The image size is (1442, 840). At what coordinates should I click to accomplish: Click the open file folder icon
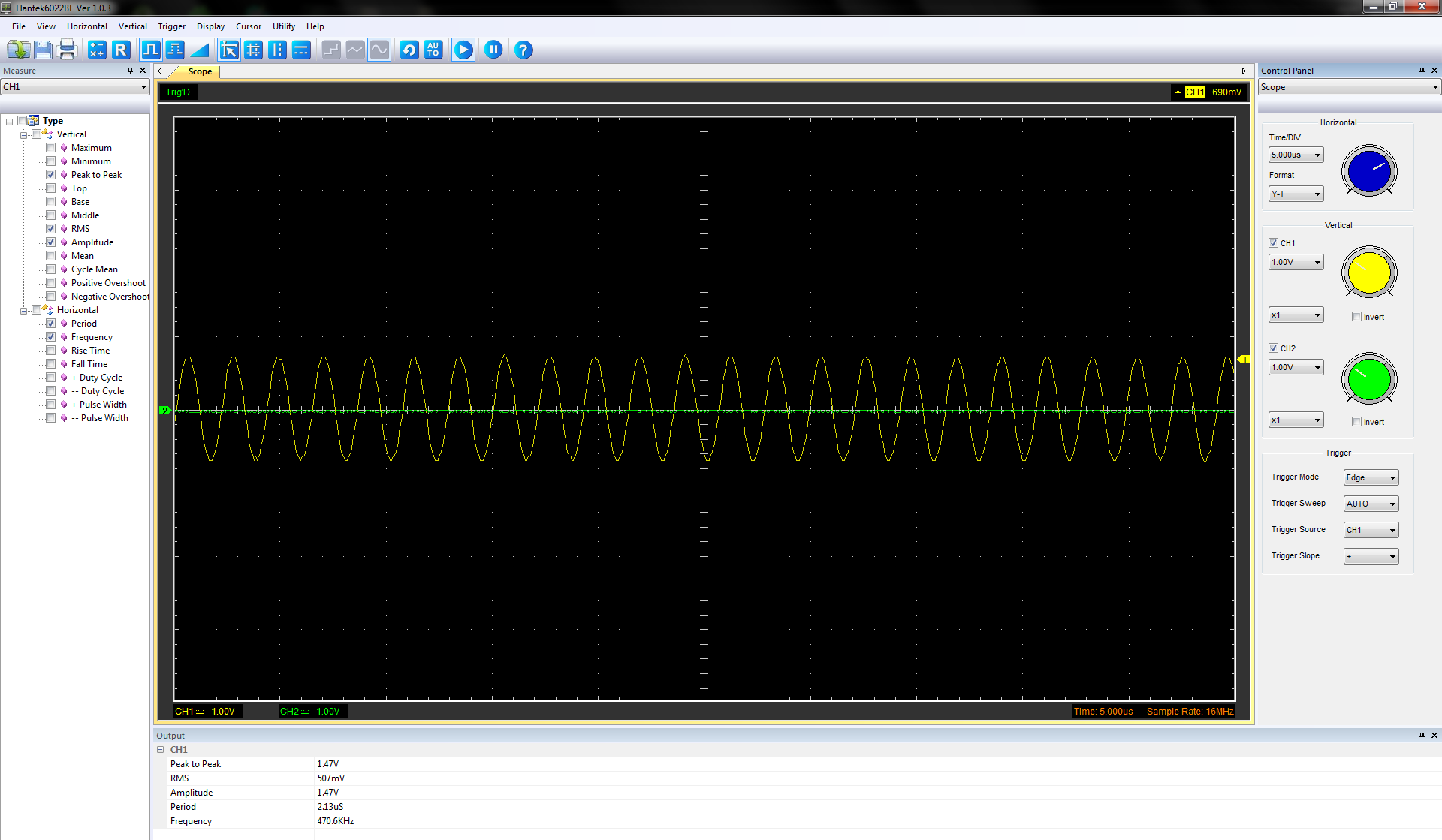18,50
